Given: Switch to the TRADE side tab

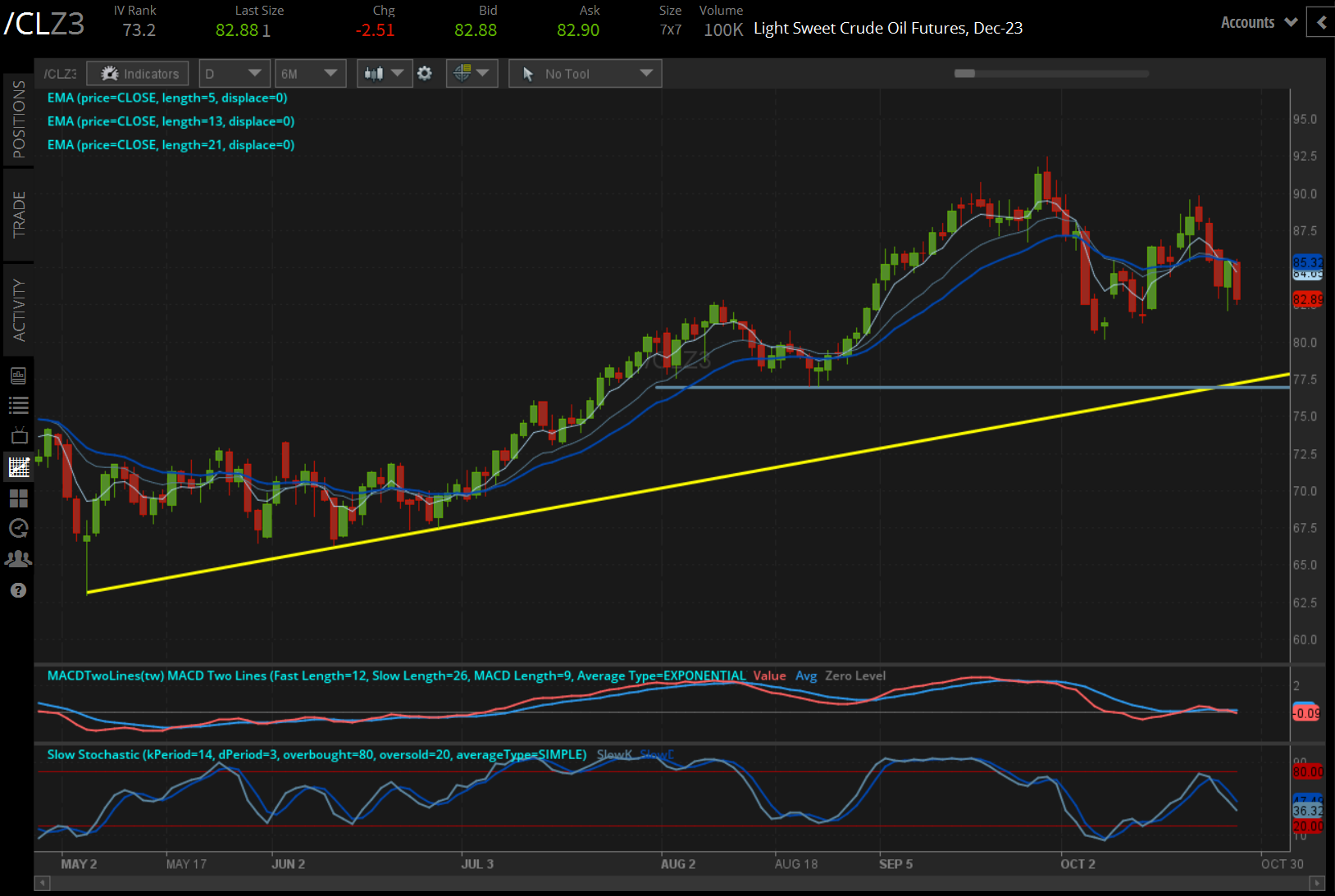Looking at the screenshot, I should tap(18, 214).
